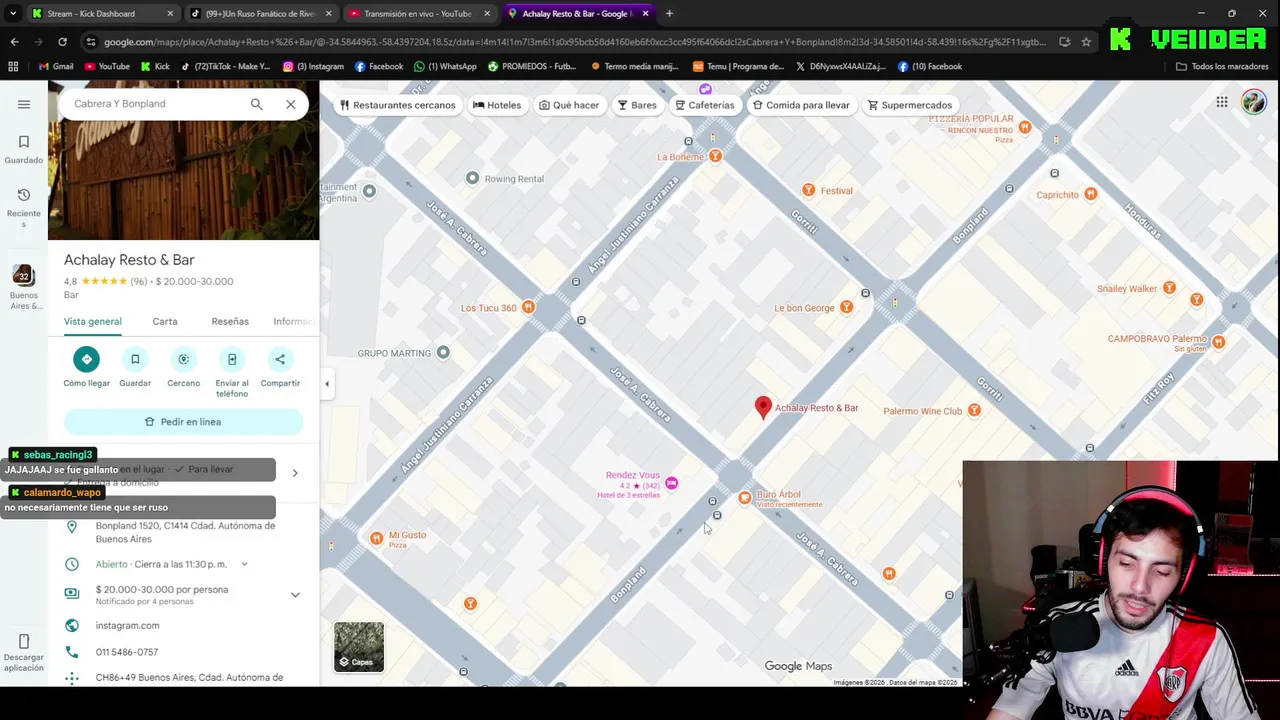The image size is (1280, 720).
Task: Open the Google account avatar
Action: [1254, 102]
